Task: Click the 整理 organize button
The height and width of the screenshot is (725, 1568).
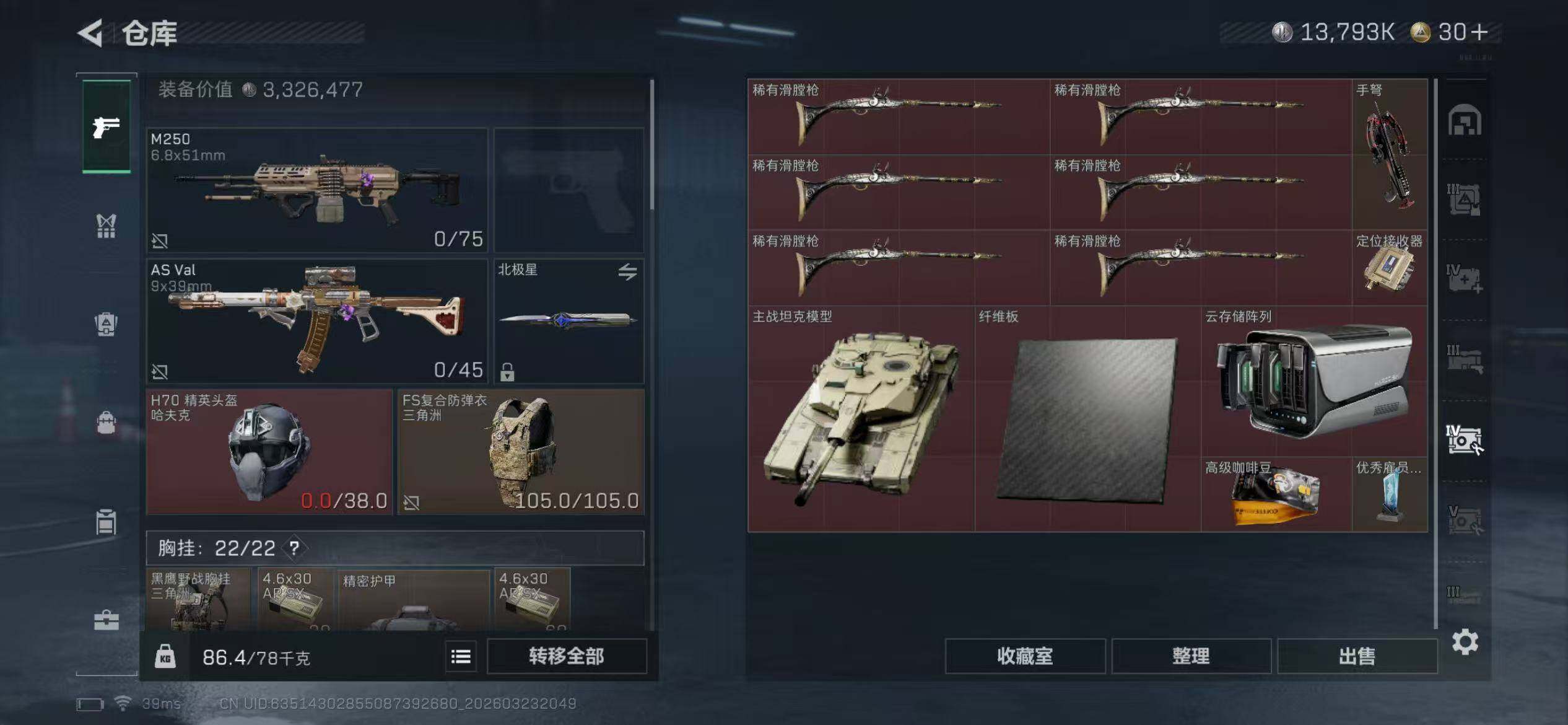Action: [1191, 656]
